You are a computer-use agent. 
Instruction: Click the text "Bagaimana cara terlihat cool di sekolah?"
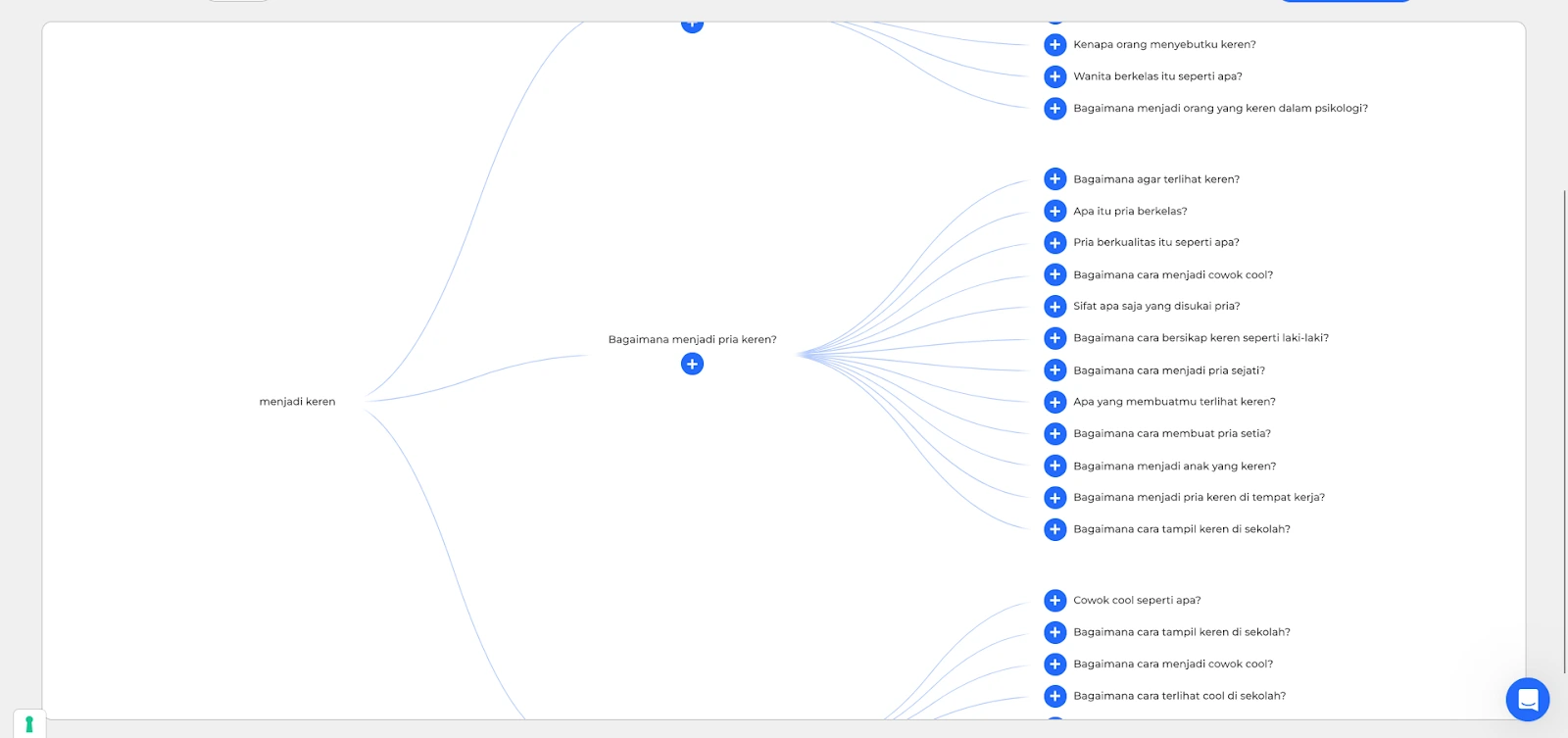[1179, 696]
